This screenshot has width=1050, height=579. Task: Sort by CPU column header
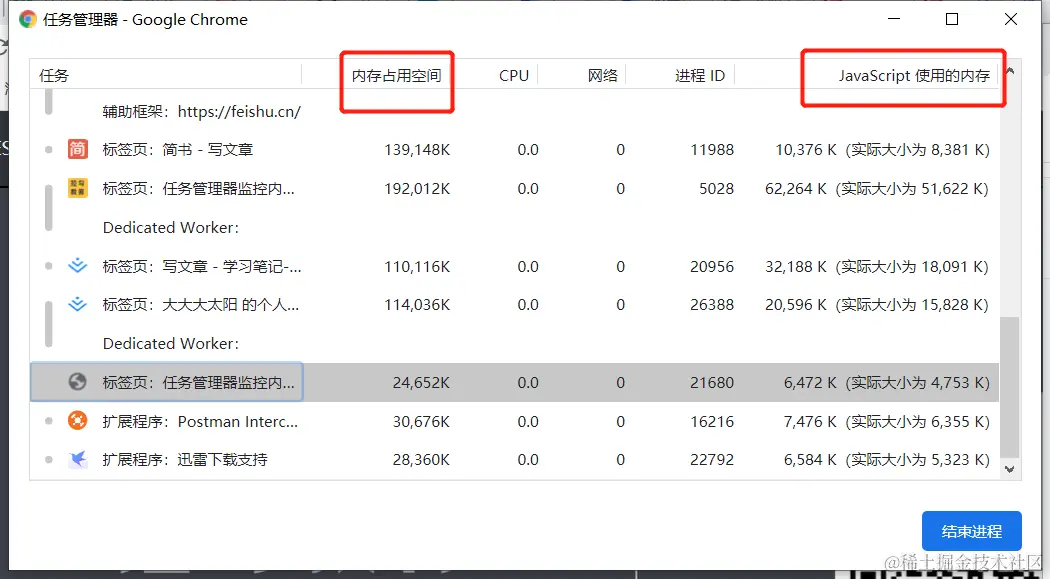pos(514,76)
